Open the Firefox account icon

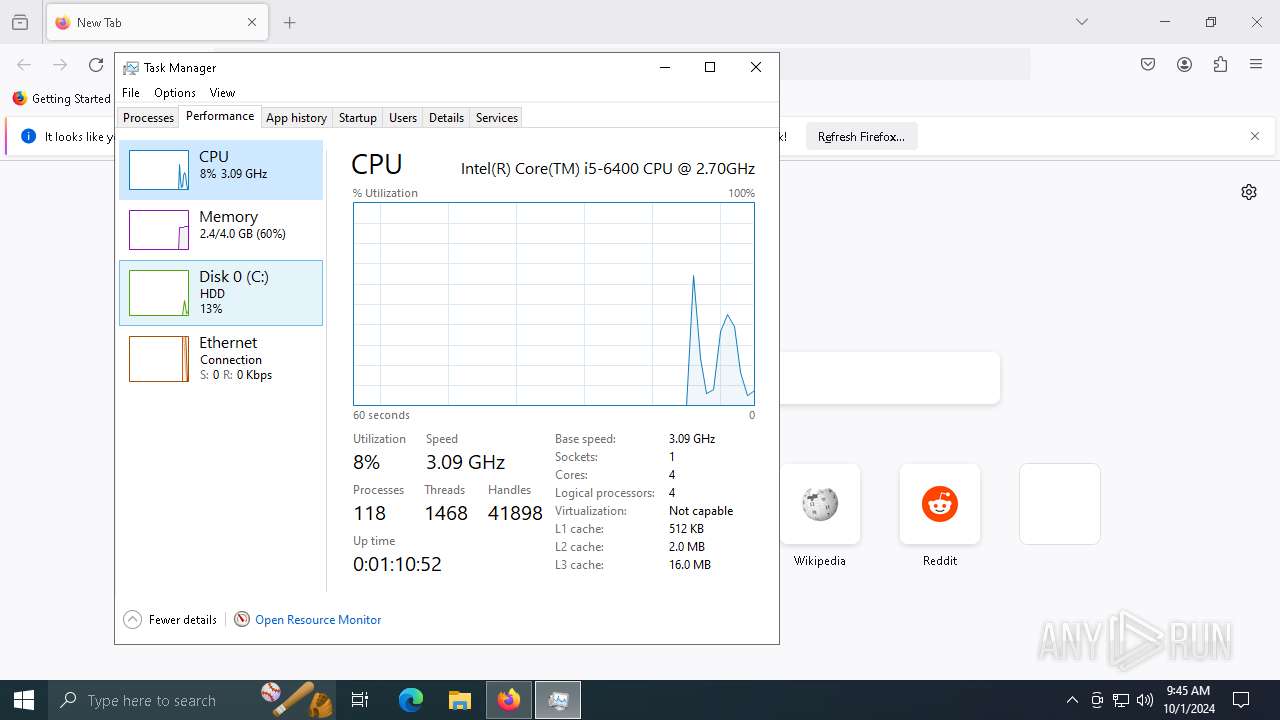pyautogui.click(x=1184, y=65)
